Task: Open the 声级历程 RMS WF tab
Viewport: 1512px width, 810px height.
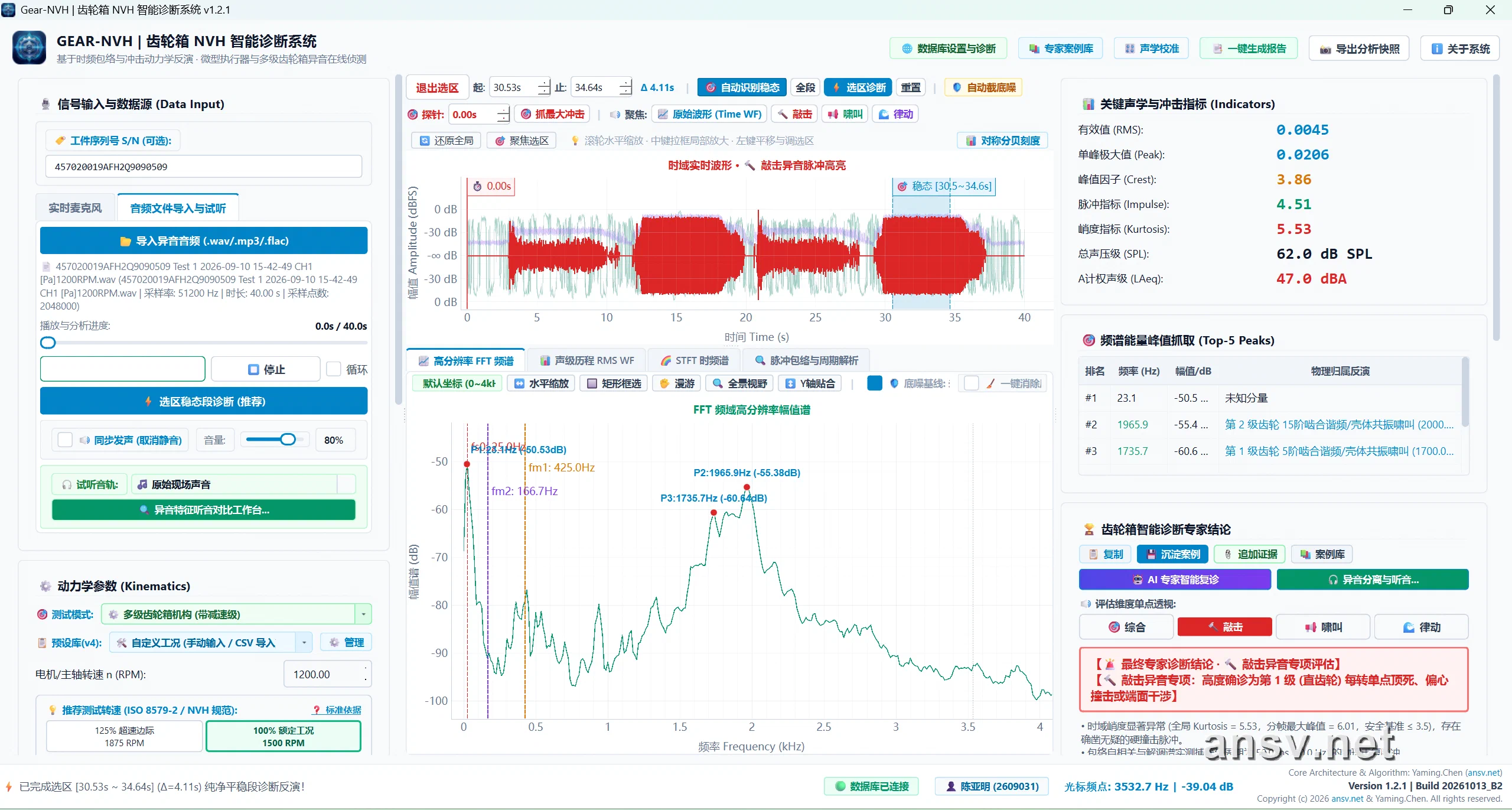Action: 586,360
